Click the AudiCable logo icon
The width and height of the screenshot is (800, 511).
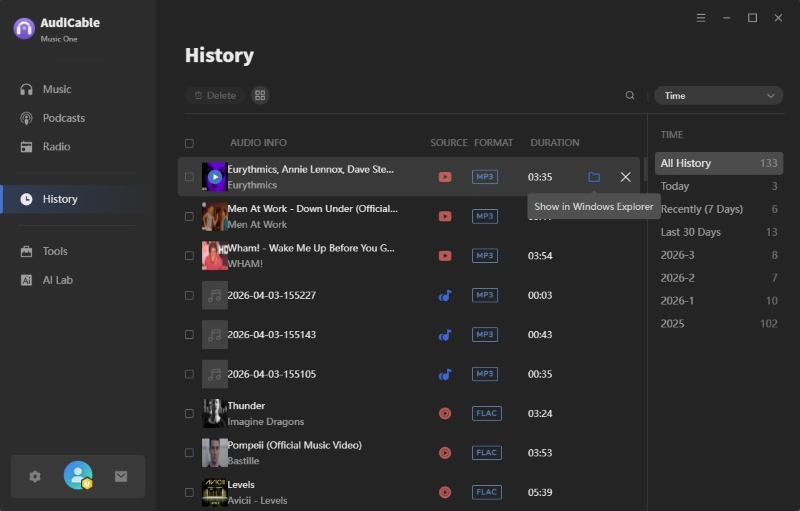[x=24, y=28]
